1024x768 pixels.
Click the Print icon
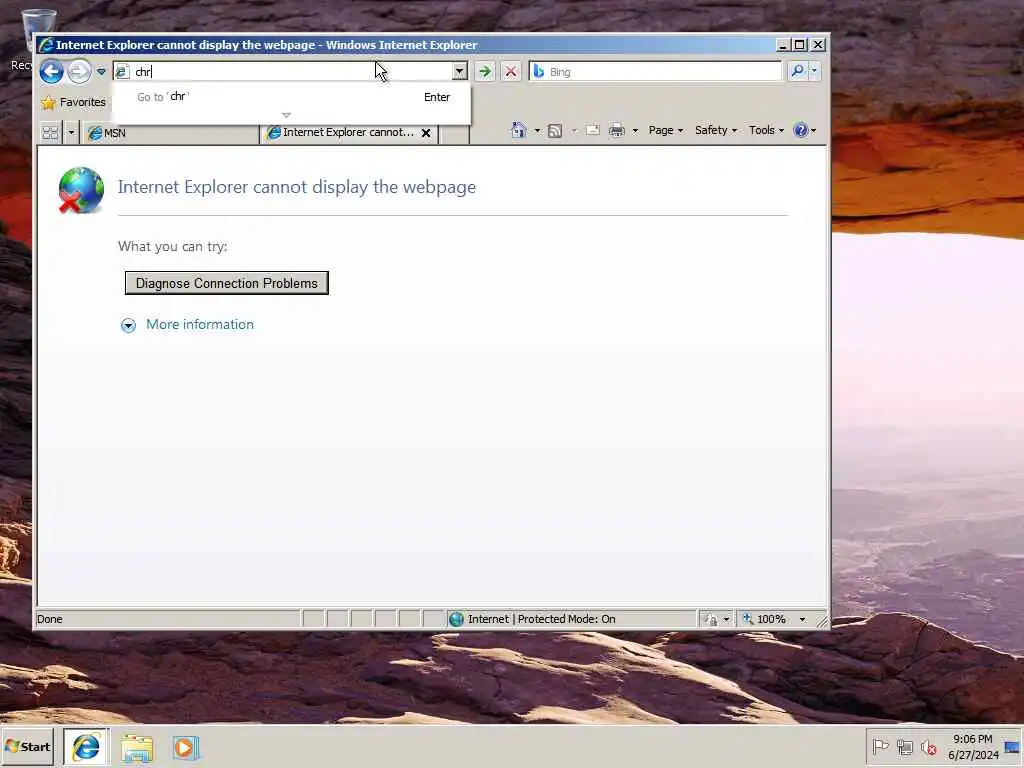coord(616,131)
